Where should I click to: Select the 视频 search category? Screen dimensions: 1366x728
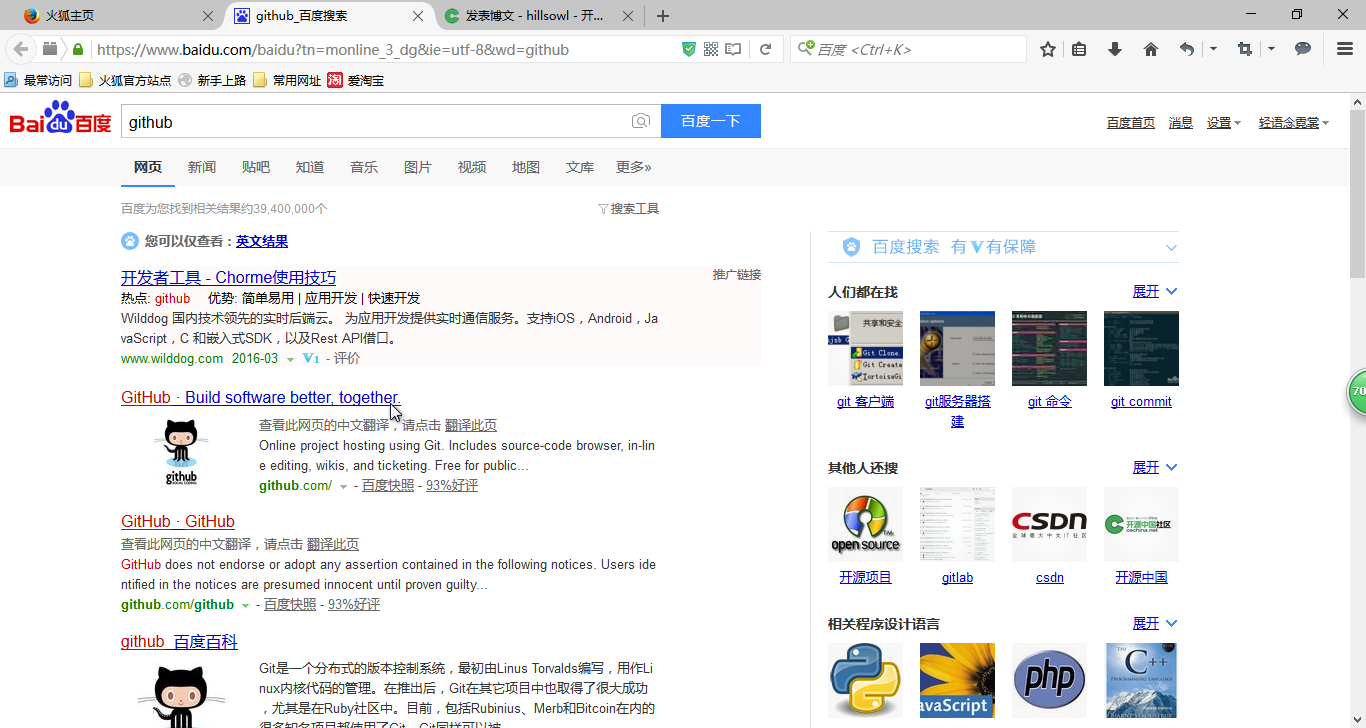(x=472, y=167)
